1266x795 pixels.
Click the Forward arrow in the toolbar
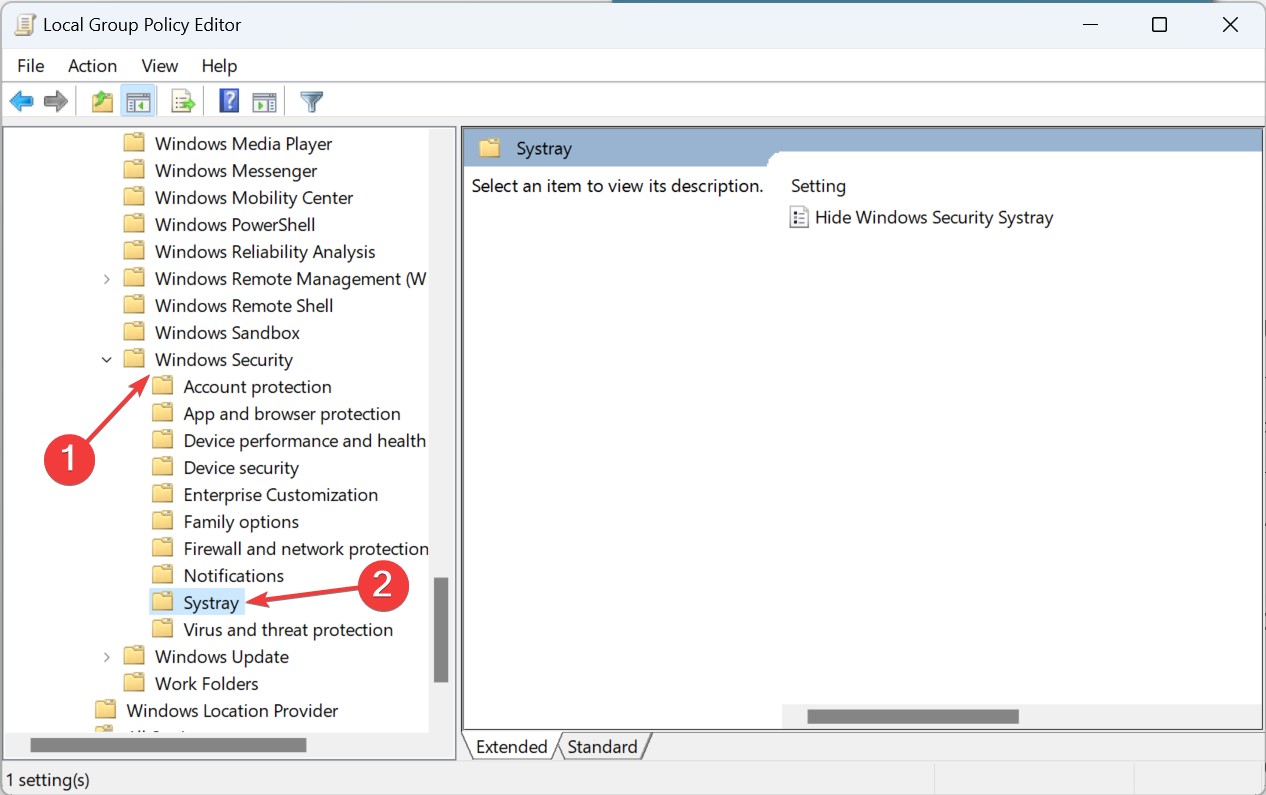(x=56, y=101)
